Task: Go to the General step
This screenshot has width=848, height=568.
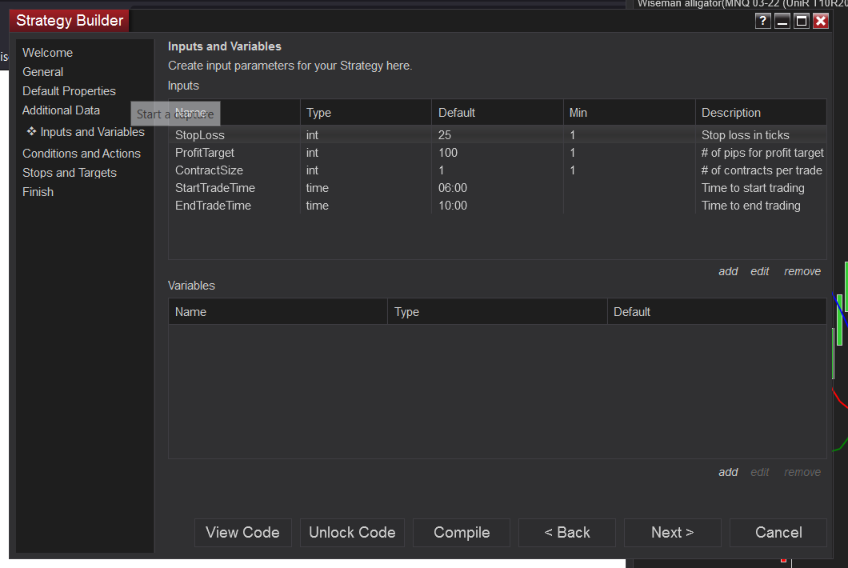Action: point(43,72)
